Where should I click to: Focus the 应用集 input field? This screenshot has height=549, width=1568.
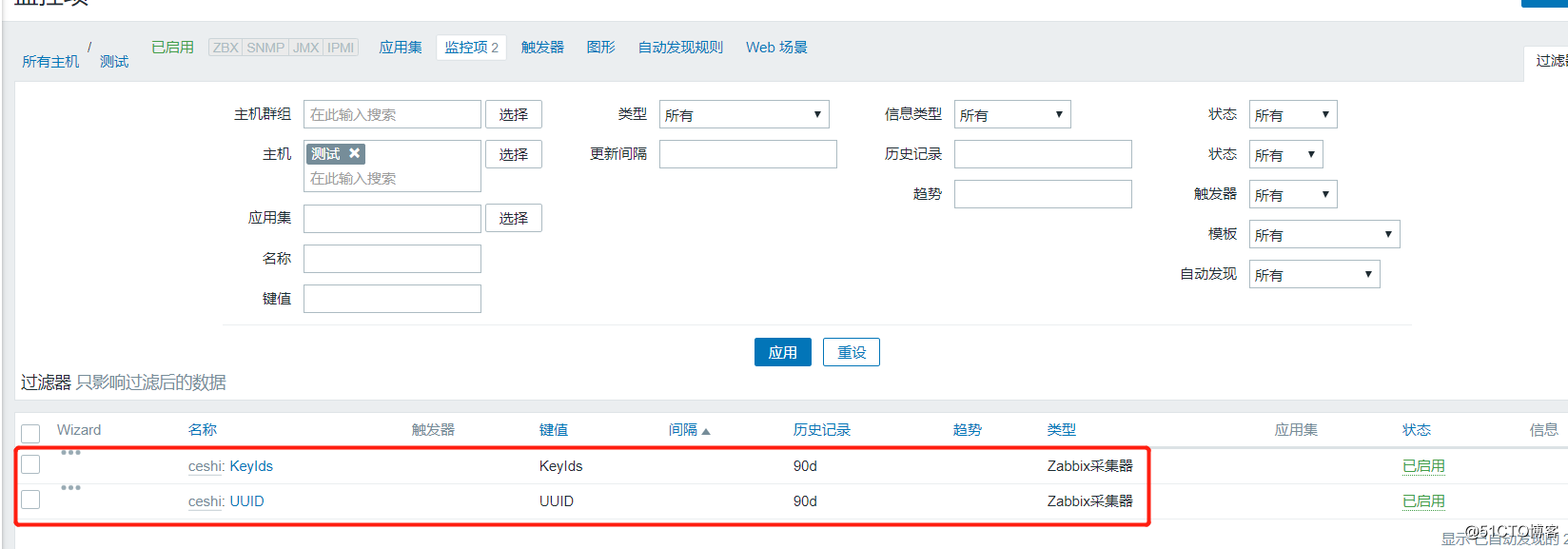coord(392,219)
